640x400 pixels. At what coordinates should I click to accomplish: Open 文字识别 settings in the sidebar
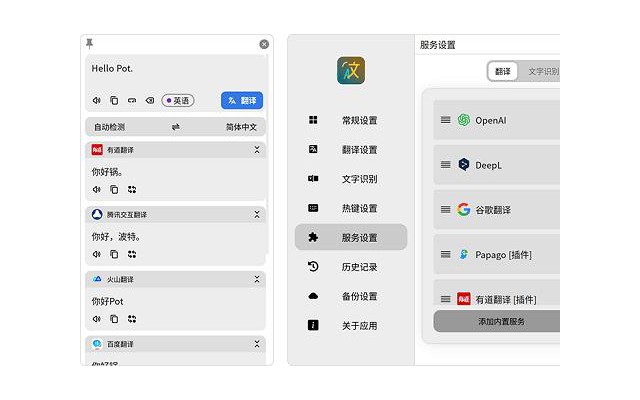click(351, 179)
